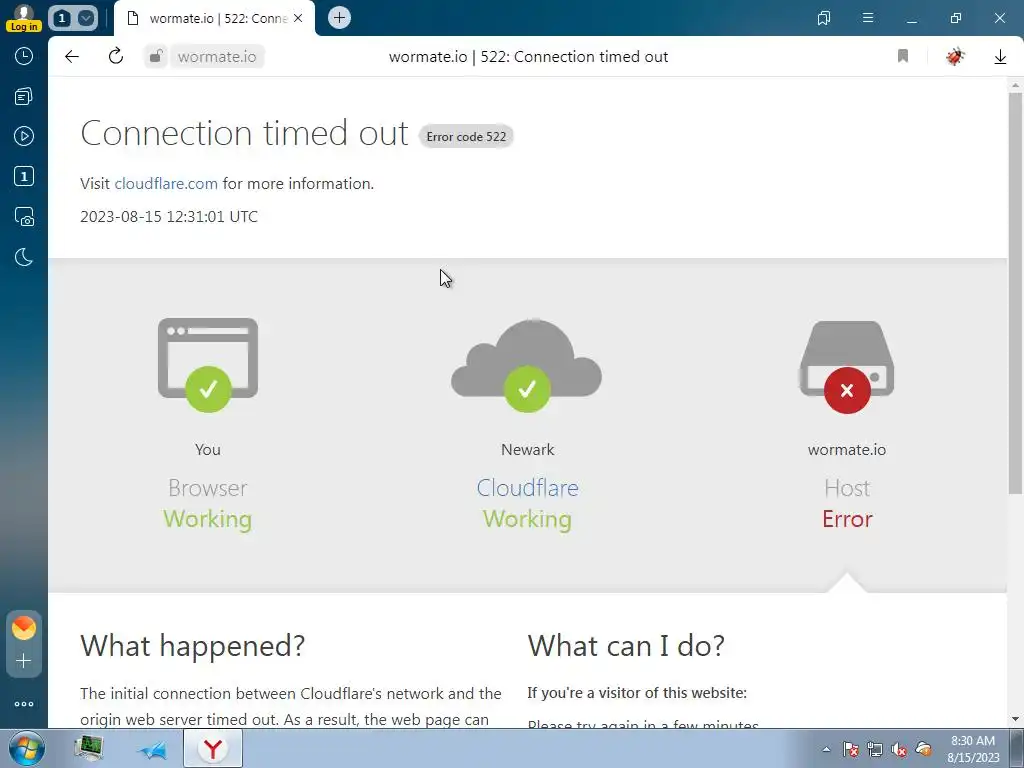Expand the tab list dropdown arrow
The width and height of the screenshot is (1024, 768).
point(86,18)
